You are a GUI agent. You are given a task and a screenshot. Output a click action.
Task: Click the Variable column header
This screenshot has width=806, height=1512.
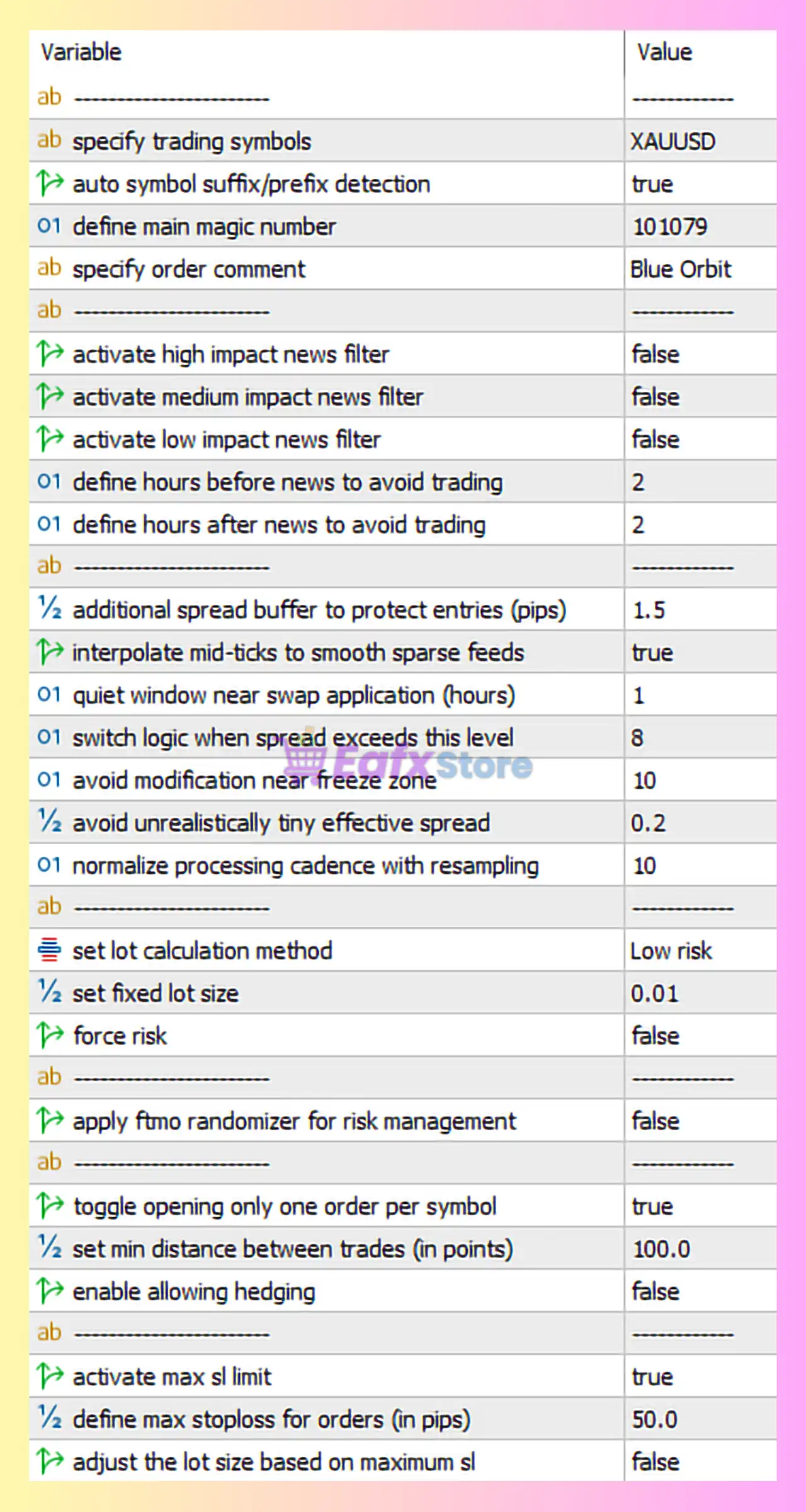tap(81, 52)
